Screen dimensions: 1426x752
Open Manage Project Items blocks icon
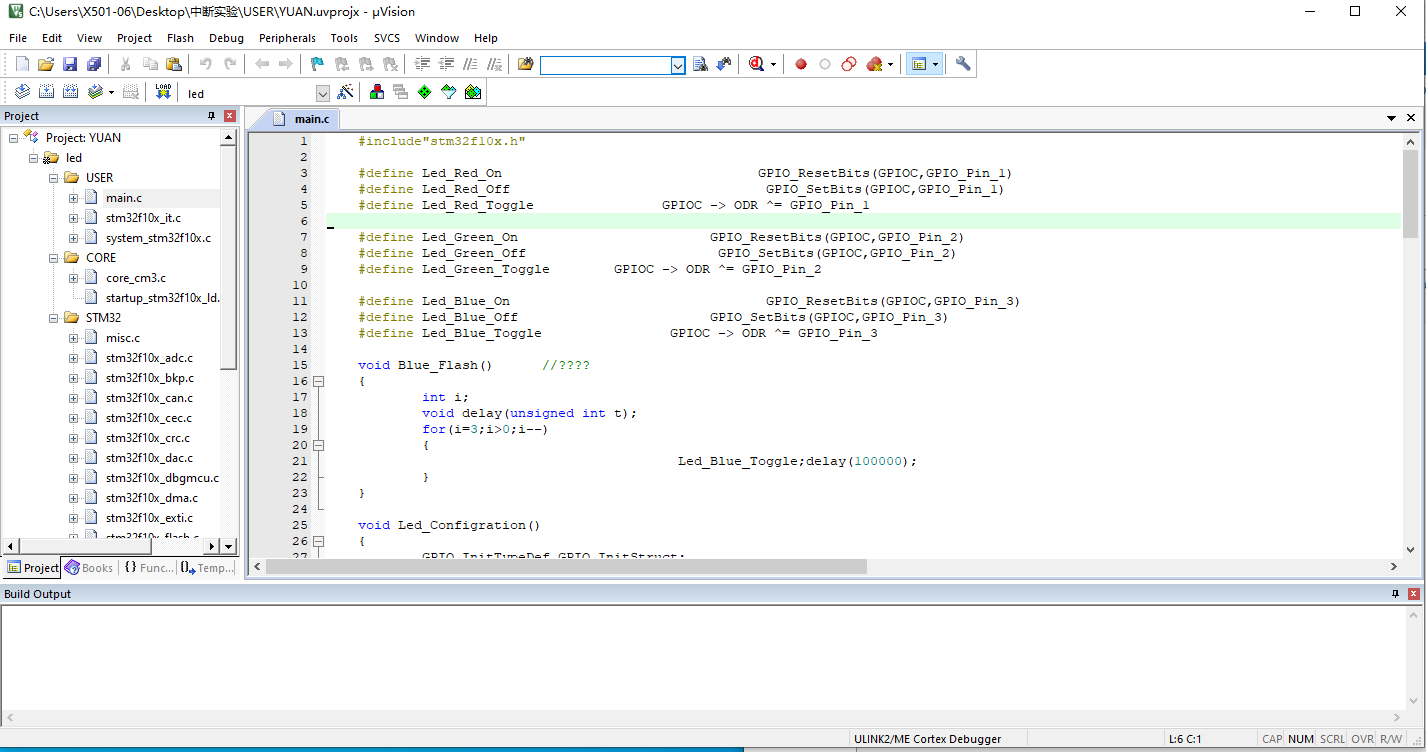point(377,92)
